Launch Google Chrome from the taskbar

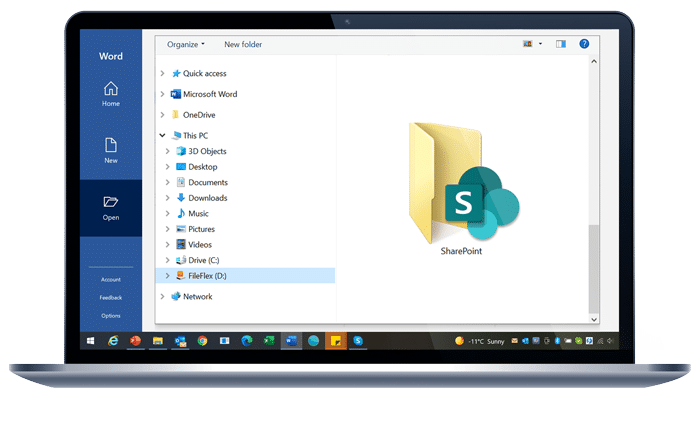pyautogui.click(x=202, y=341)
